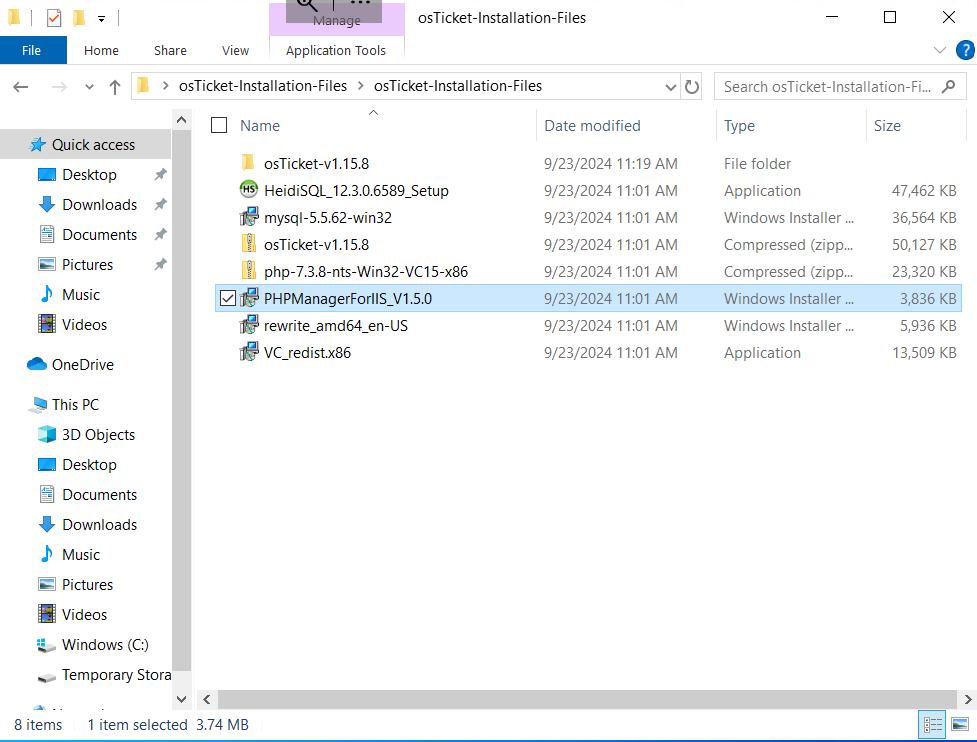This screenshot has height=742, width=977.
Task: Open 3D Objects in navigation pane
Action: coord(98,434)
